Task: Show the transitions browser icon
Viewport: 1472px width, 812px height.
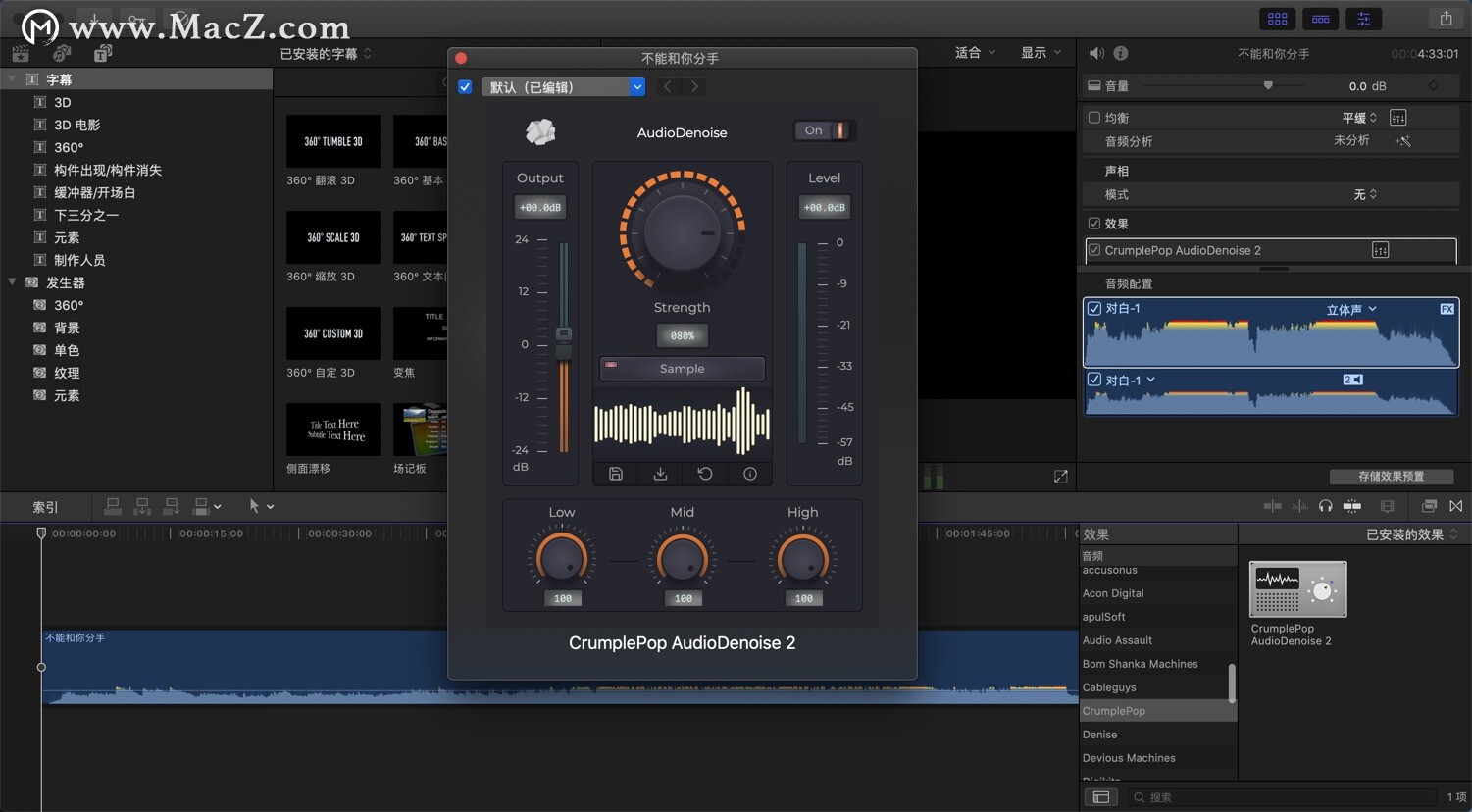Action: [1456, 506]
